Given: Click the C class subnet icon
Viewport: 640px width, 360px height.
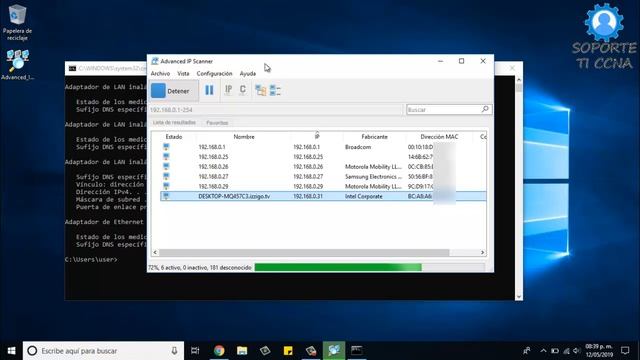Looking at the screenshot, I should [x=243, y=90].
